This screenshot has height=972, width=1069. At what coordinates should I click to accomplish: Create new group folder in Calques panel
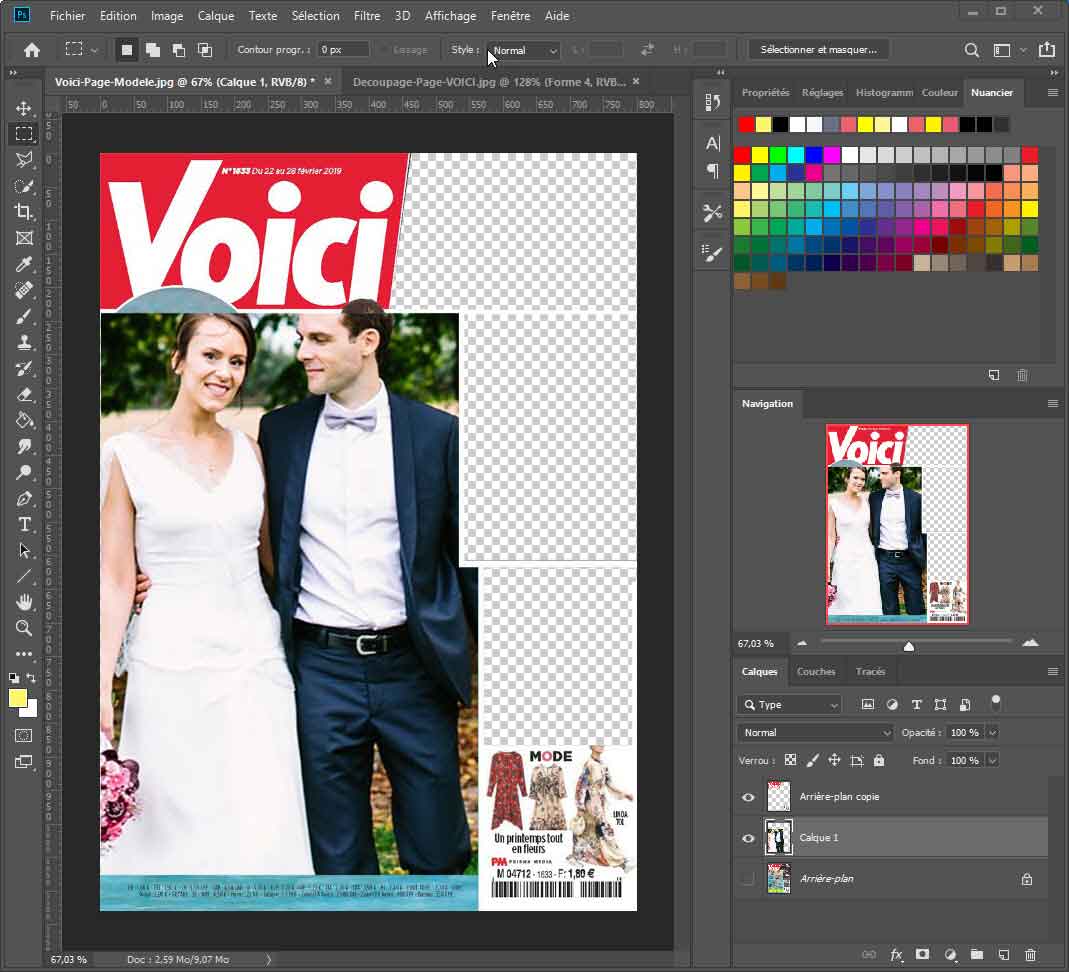(x=977, y=955)
